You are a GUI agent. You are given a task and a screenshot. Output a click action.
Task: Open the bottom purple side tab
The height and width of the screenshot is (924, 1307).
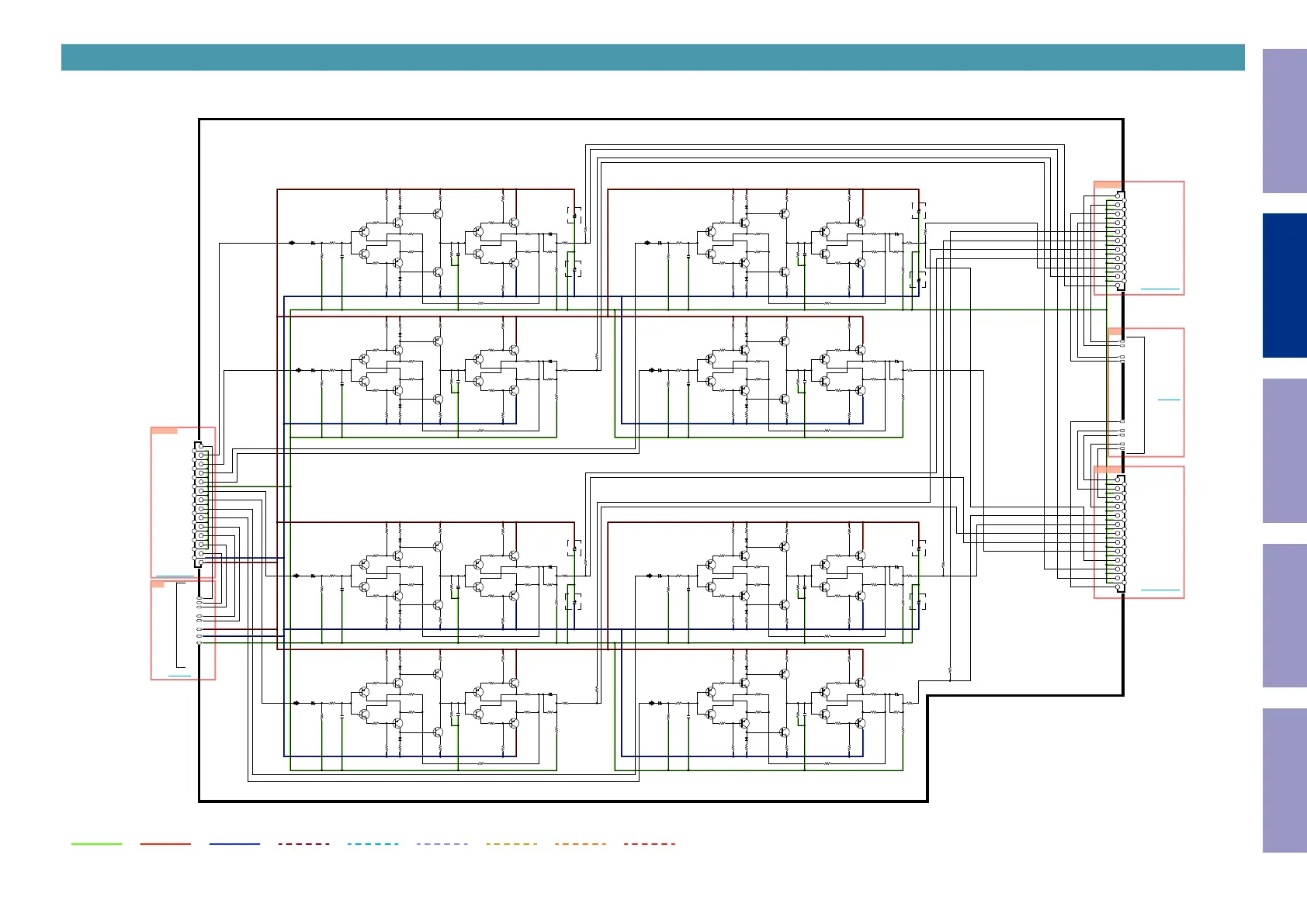point(1284,780)
